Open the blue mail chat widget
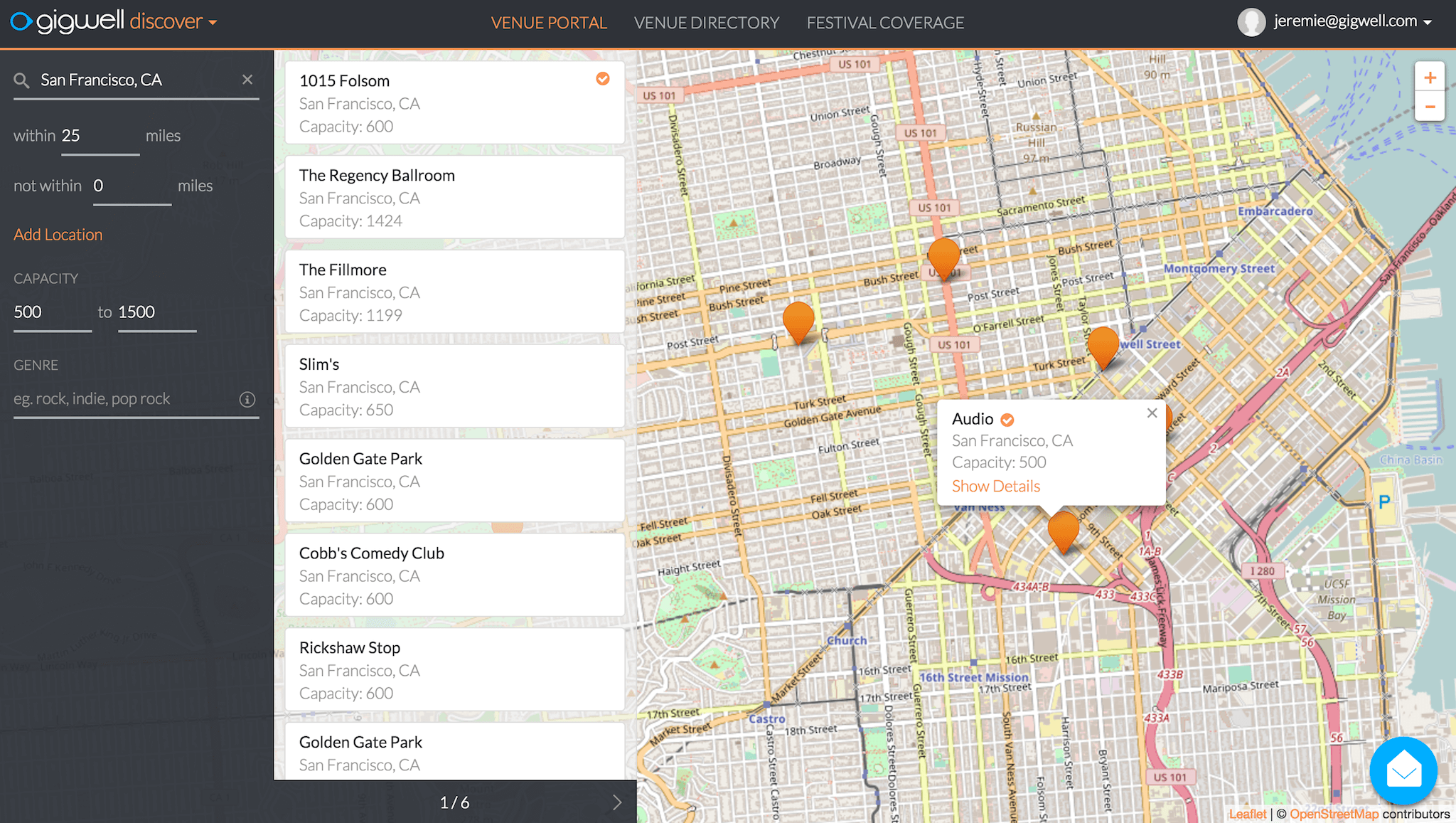This screenshot has height=823, width=1456. tap(1403, 770)
